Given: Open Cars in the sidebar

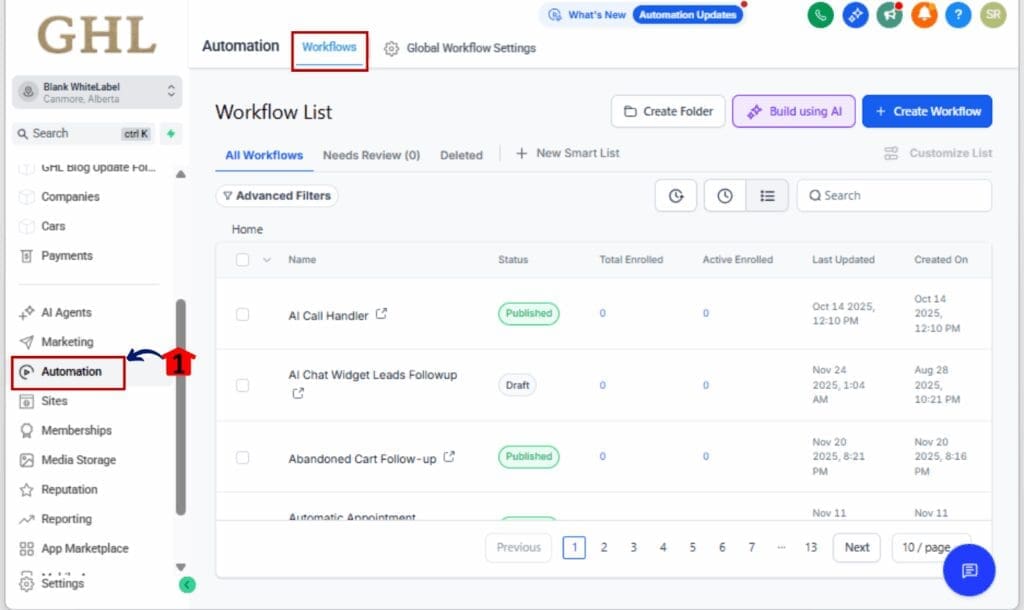Looking at the screenshot, I should pos(53,227).
